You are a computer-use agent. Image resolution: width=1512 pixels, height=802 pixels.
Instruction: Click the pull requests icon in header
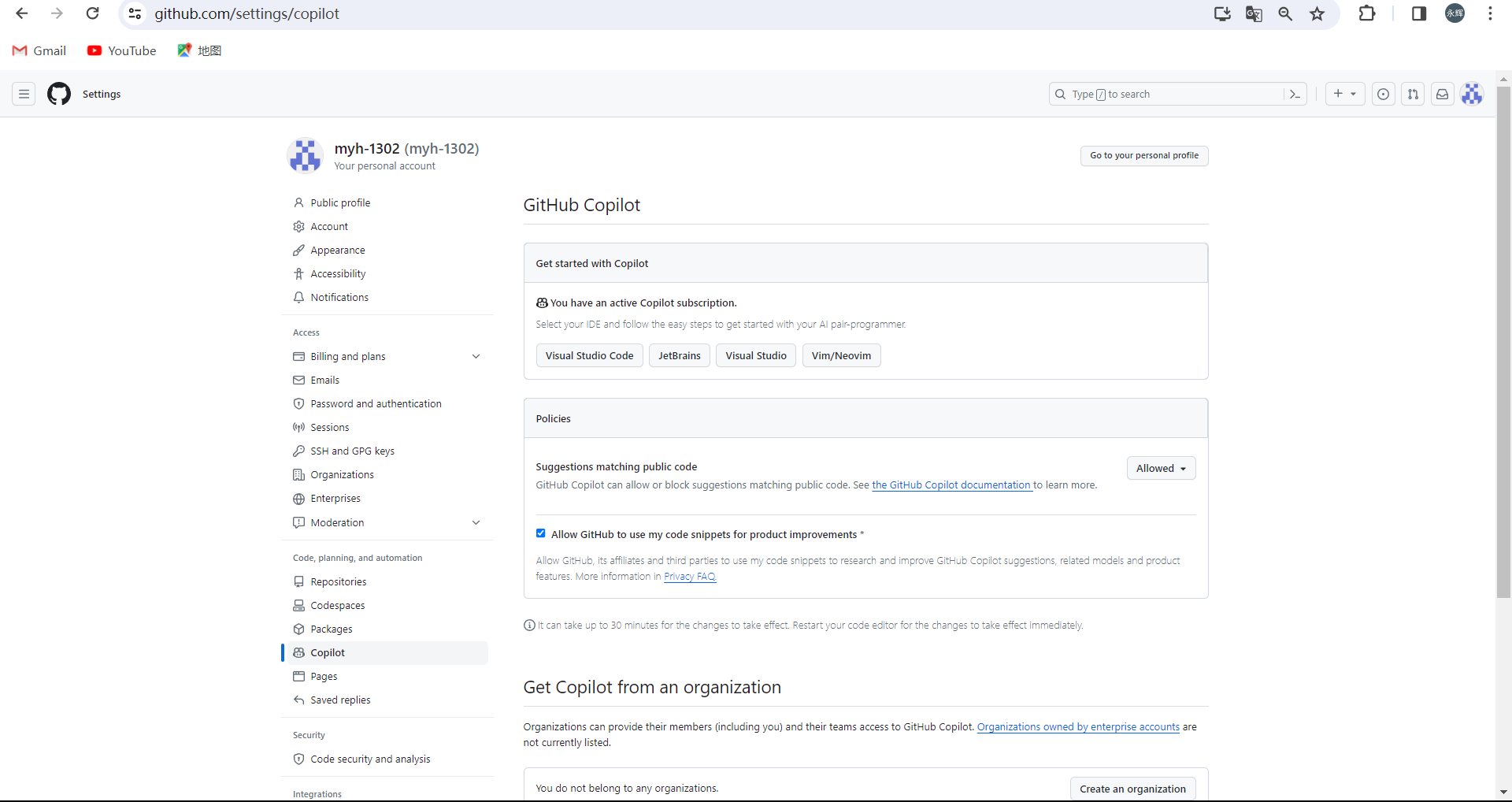click(1413, 94)
